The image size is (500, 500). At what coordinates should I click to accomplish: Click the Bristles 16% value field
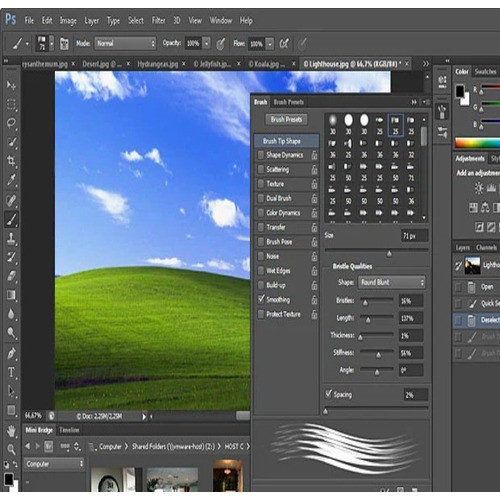[x=411, y=301]
